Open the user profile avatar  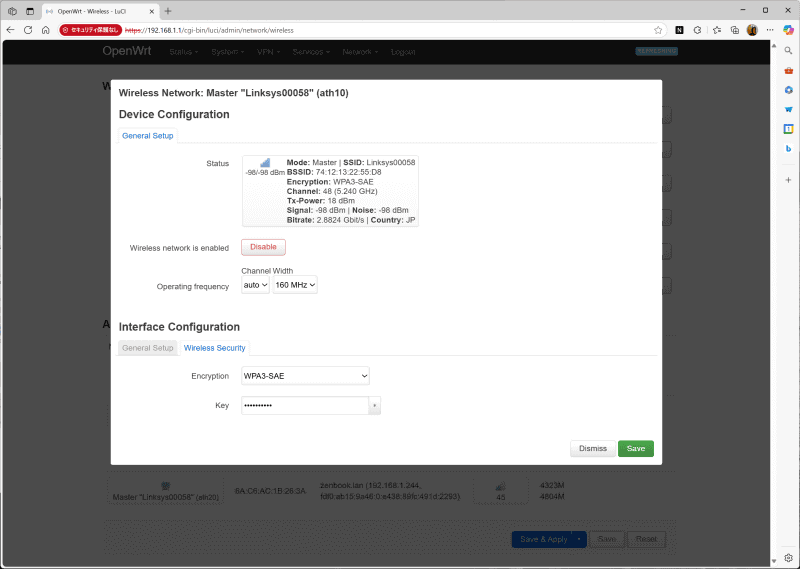pos(752,30)
